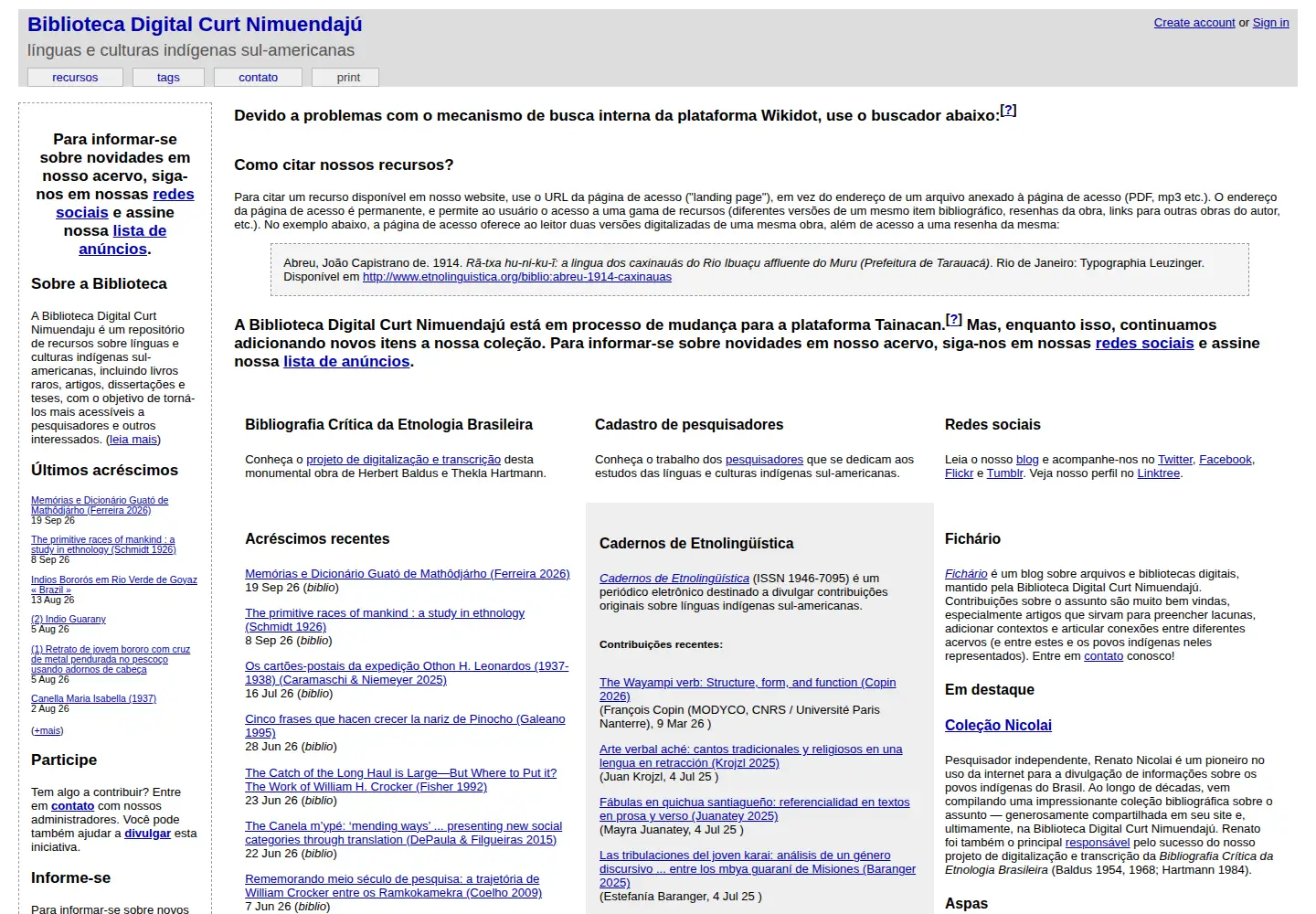Click contato link in Fichário paragraph
Viewport: 1316px width, 914px height.
(x=1103, y=656)
